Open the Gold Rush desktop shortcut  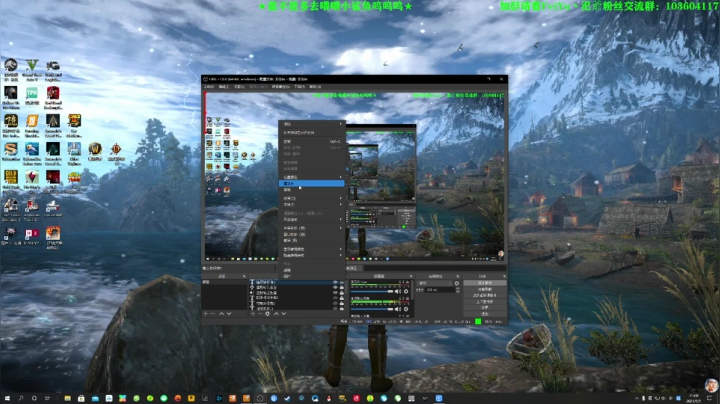pyautogui.click(x=11, y=180)
